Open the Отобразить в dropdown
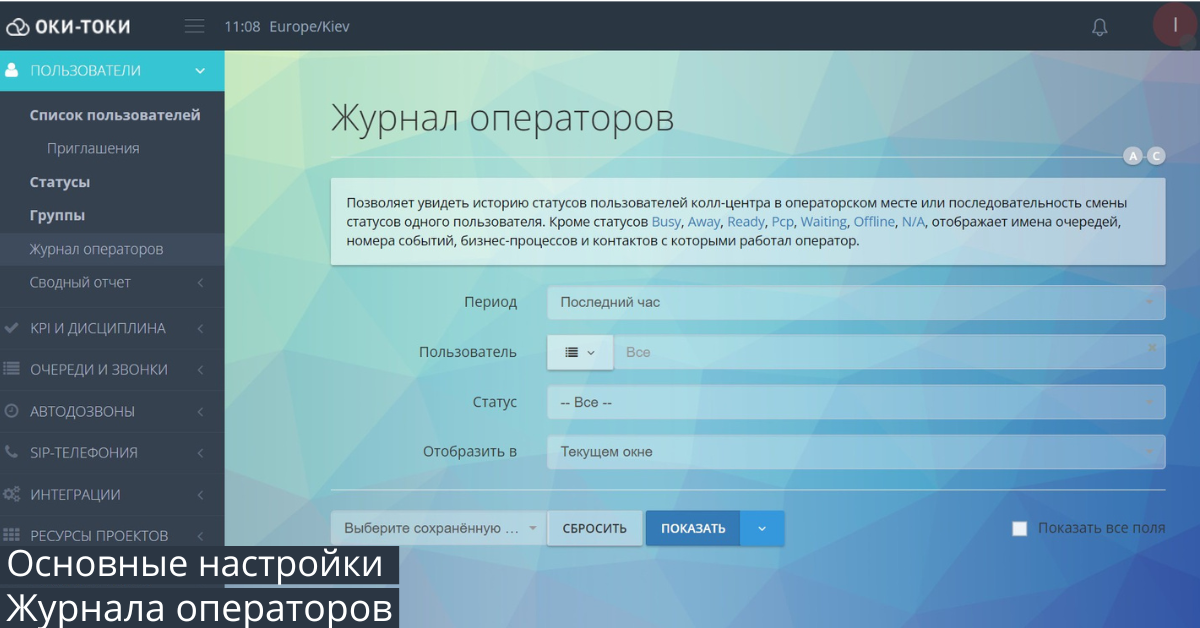Screen dimensions: 1200x628 (856, 452)
